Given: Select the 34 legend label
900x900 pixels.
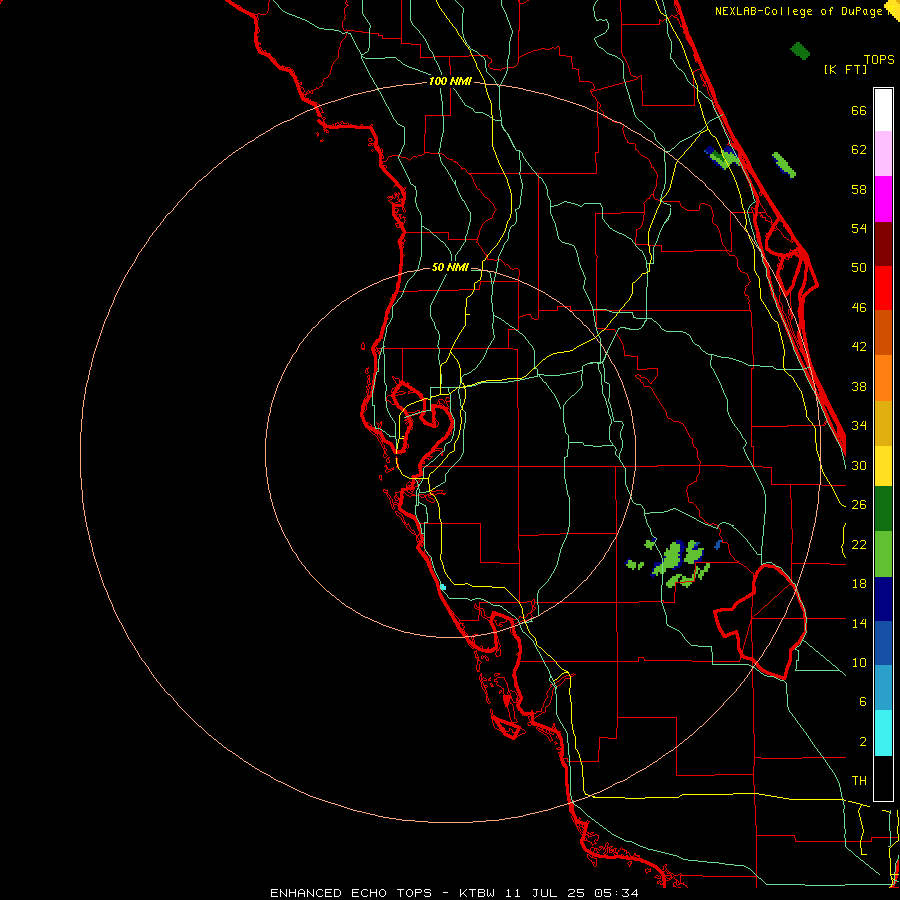Looking at the screenshot, I should 859,426.
